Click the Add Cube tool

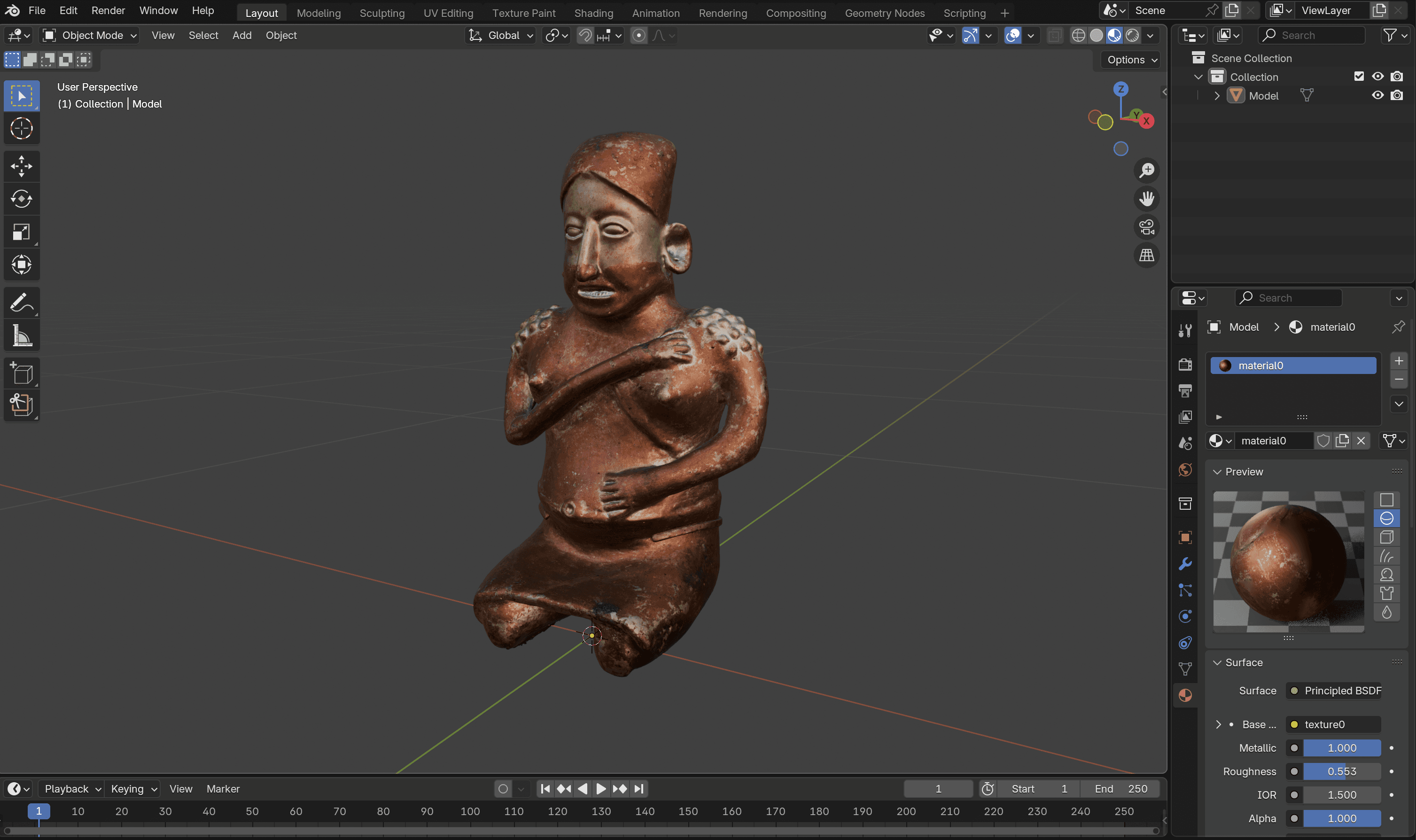coord(22,373)
